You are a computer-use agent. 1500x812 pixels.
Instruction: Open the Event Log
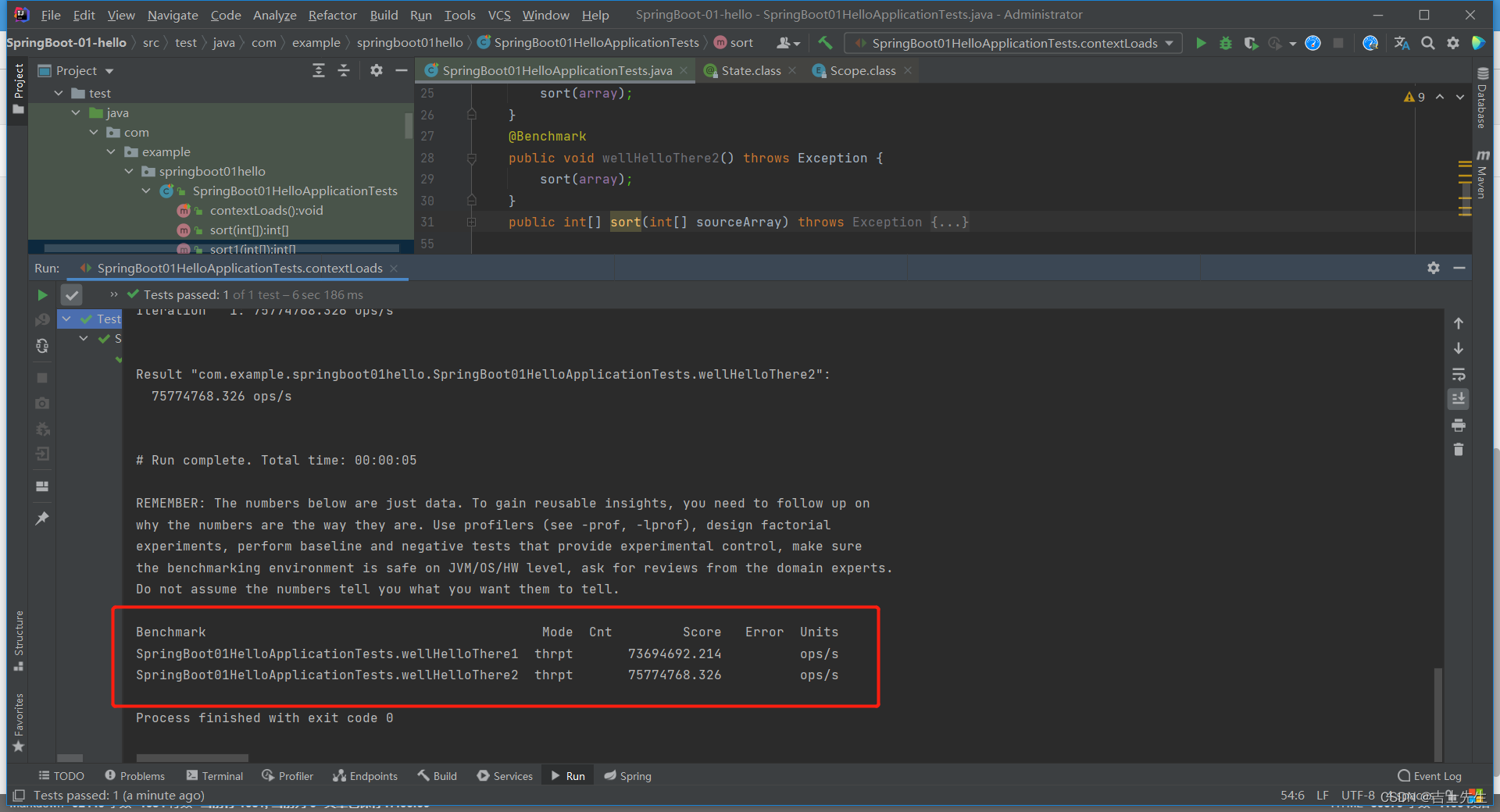[1430, 776]
